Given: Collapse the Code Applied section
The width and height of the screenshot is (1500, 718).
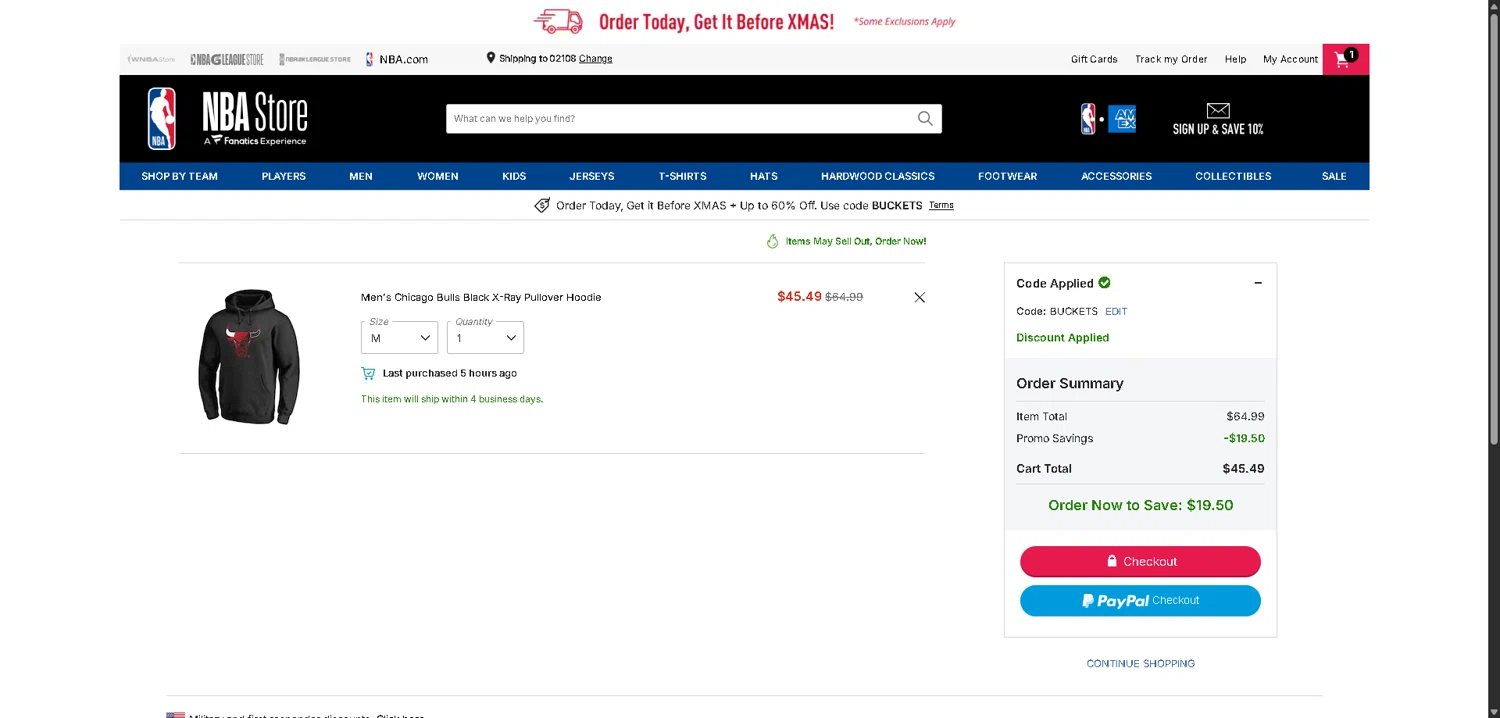Looking at the screenshot, I should pos(1258,283).
